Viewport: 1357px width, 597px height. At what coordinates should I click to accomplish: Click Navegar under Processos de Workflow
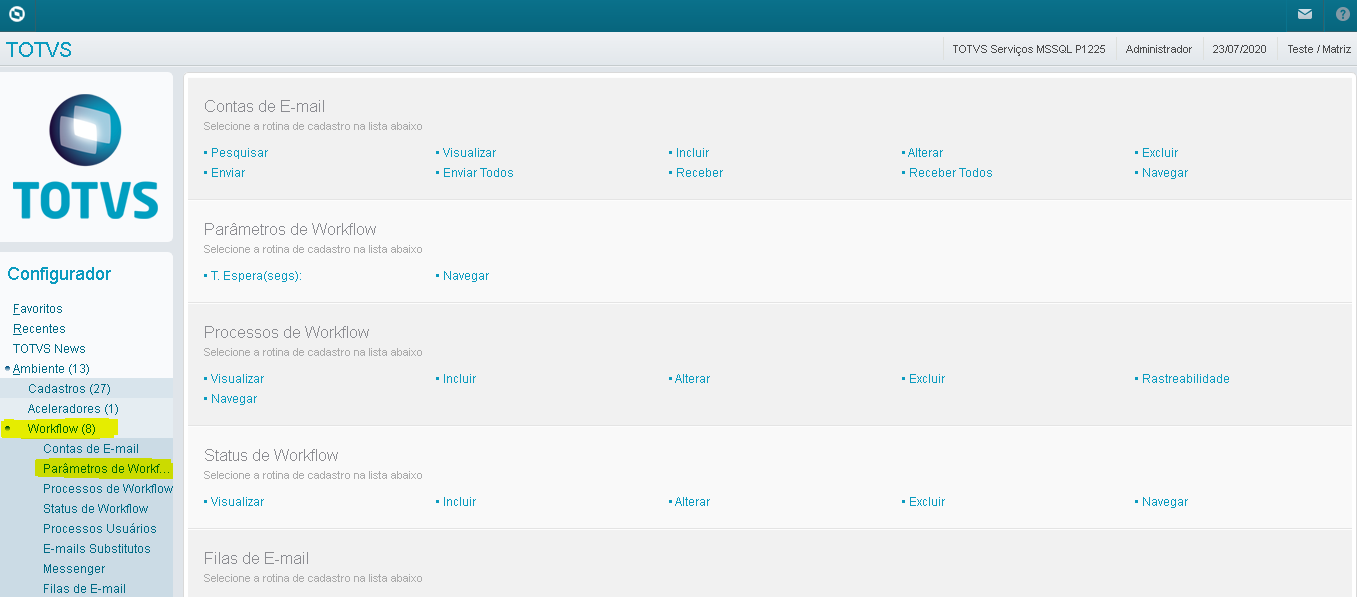coord(234,399)
